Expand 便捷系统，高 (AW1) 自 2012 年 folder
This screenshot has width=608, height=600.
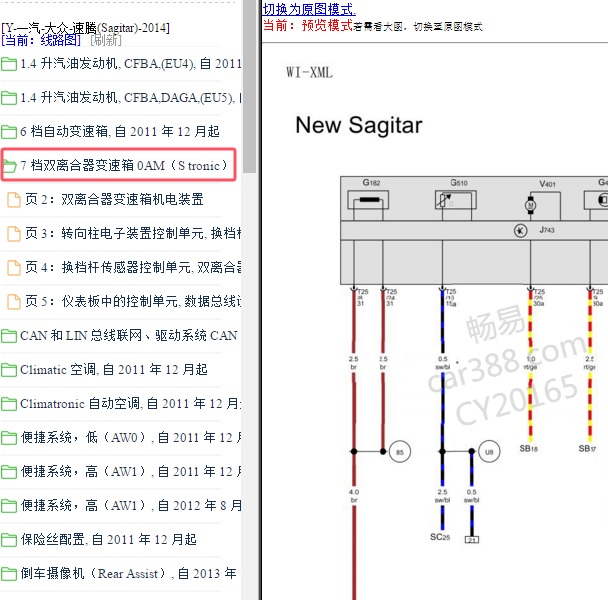[x=131, y=505]
